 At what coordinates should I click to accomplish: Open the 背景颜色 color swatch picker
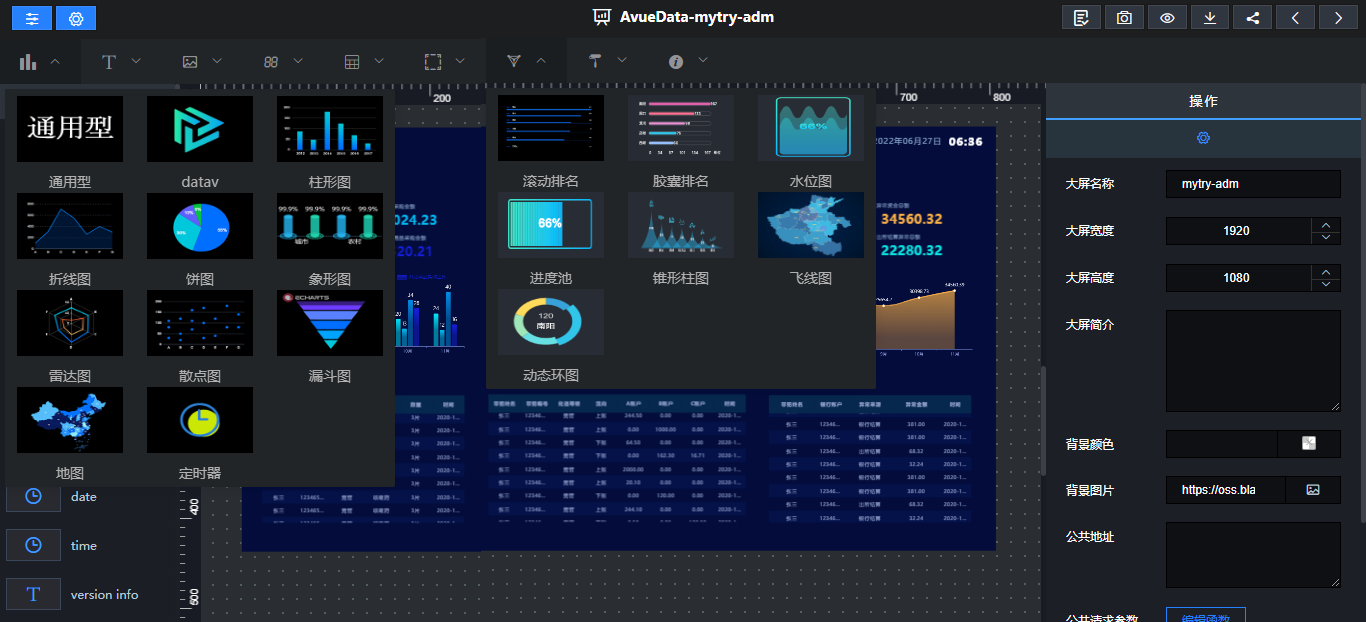pos(1309,443)
